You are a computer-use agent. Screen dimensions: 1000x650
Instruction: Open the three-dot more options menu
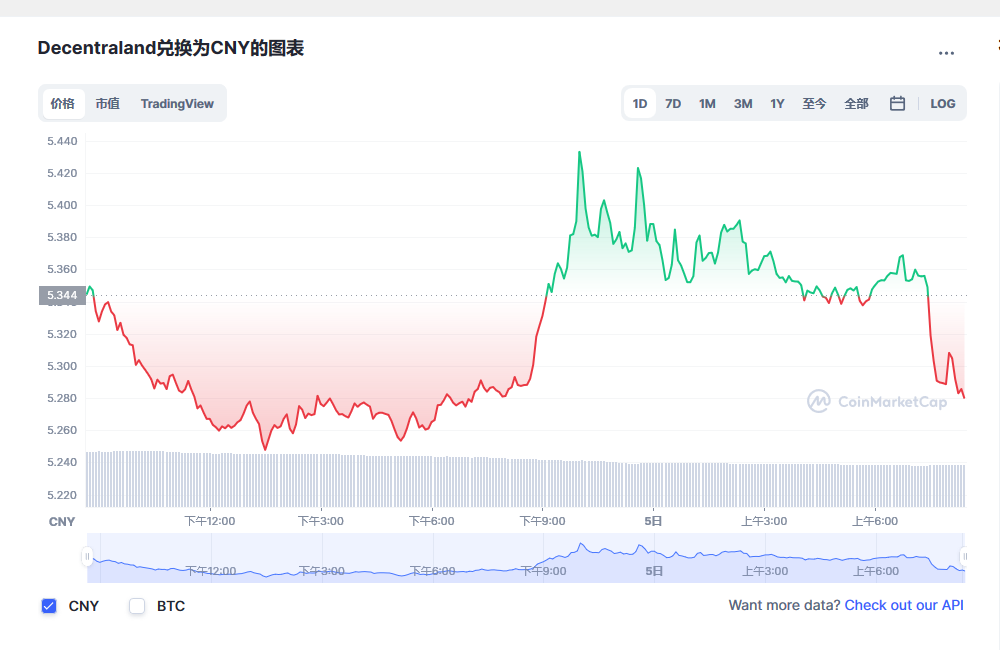click(946, 54)
